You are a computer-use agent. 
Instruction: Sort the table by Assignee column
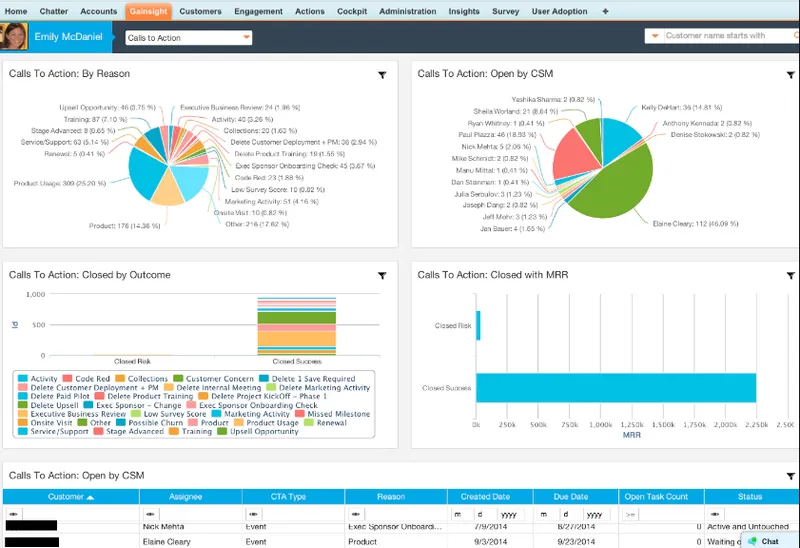(x=186, y=496)
